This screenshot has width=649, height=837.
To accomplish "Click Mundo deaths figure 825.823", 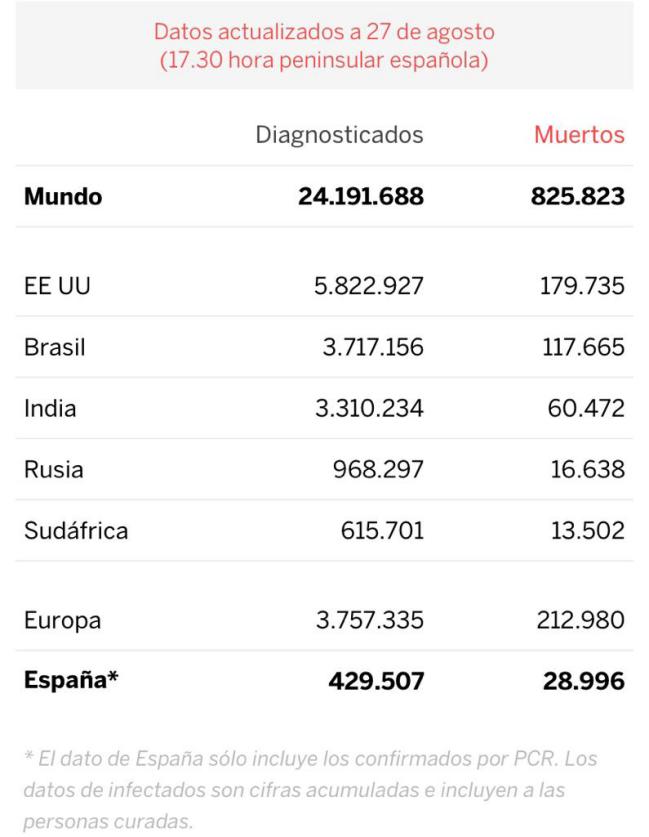I will coord(577,196).
